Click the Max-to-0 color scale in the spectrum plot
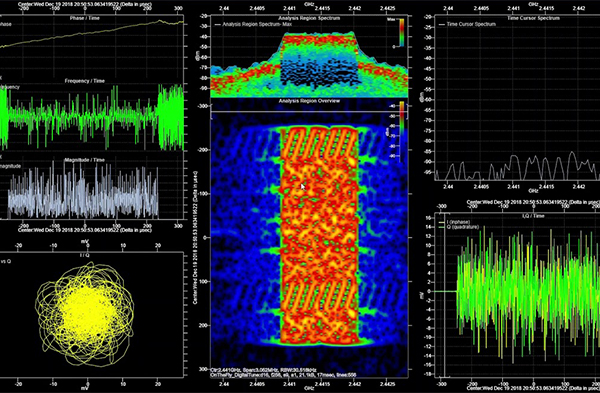 [401, 33]
